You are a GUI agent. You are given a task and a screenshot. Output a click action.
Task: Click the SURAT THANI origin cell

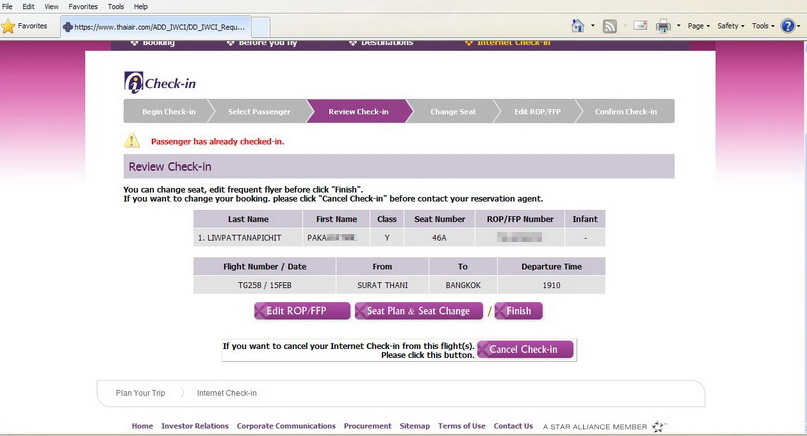tap(382, 285)
